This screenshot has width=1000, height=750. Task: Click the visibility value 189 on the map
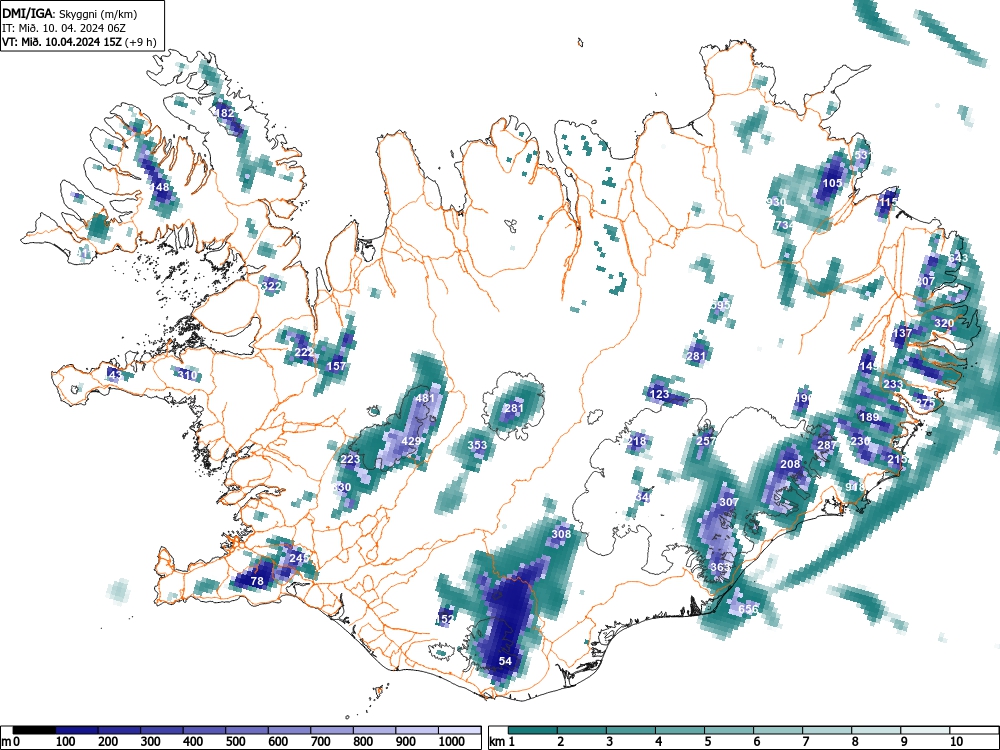coord(869,417)
